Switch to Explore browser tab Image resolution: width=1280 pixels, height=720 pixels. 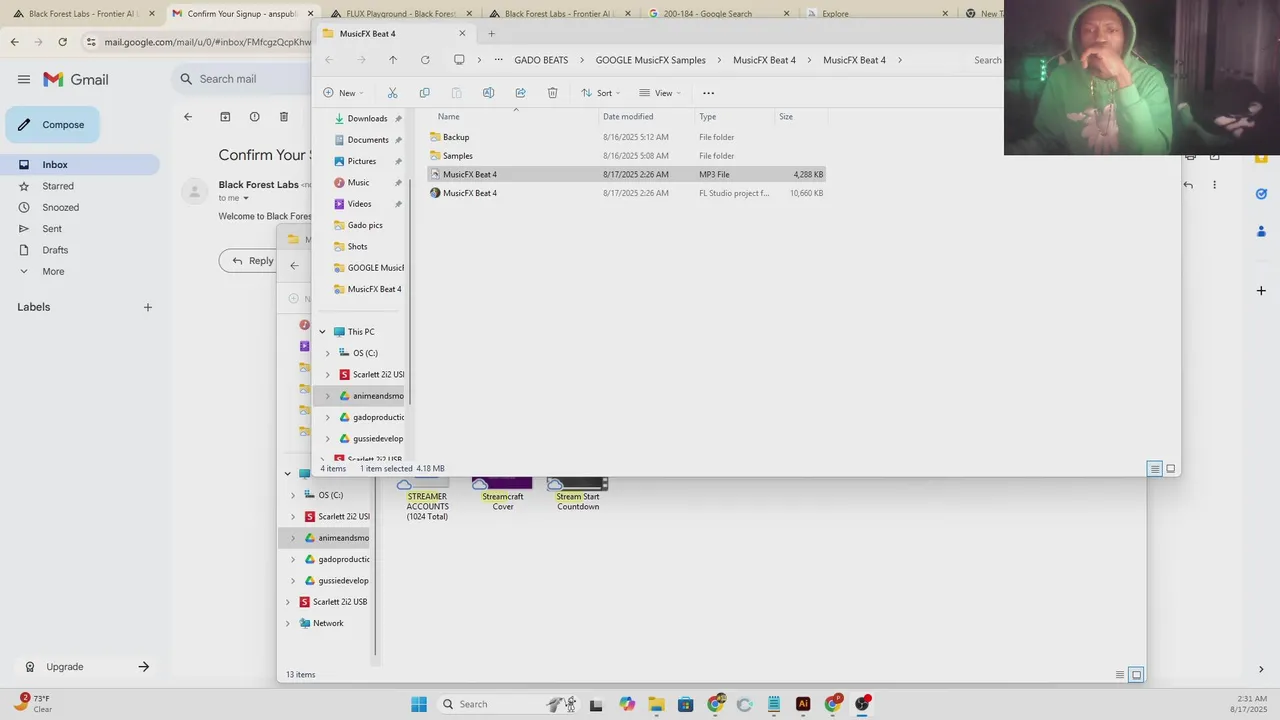877,14
